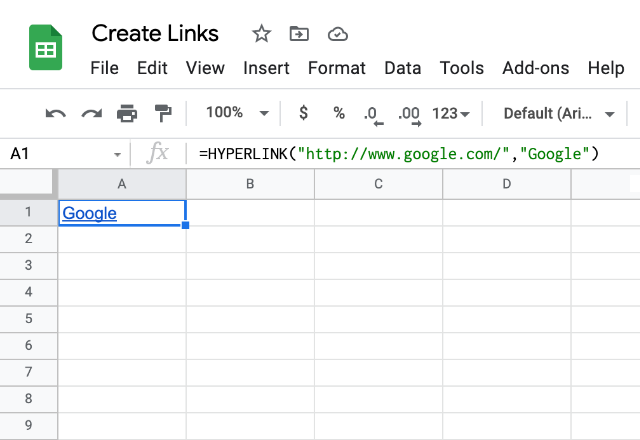This screenshot has height=440, width=640.
Task: Click the Redo arrow icon
Action: click(x=91, y=113)
